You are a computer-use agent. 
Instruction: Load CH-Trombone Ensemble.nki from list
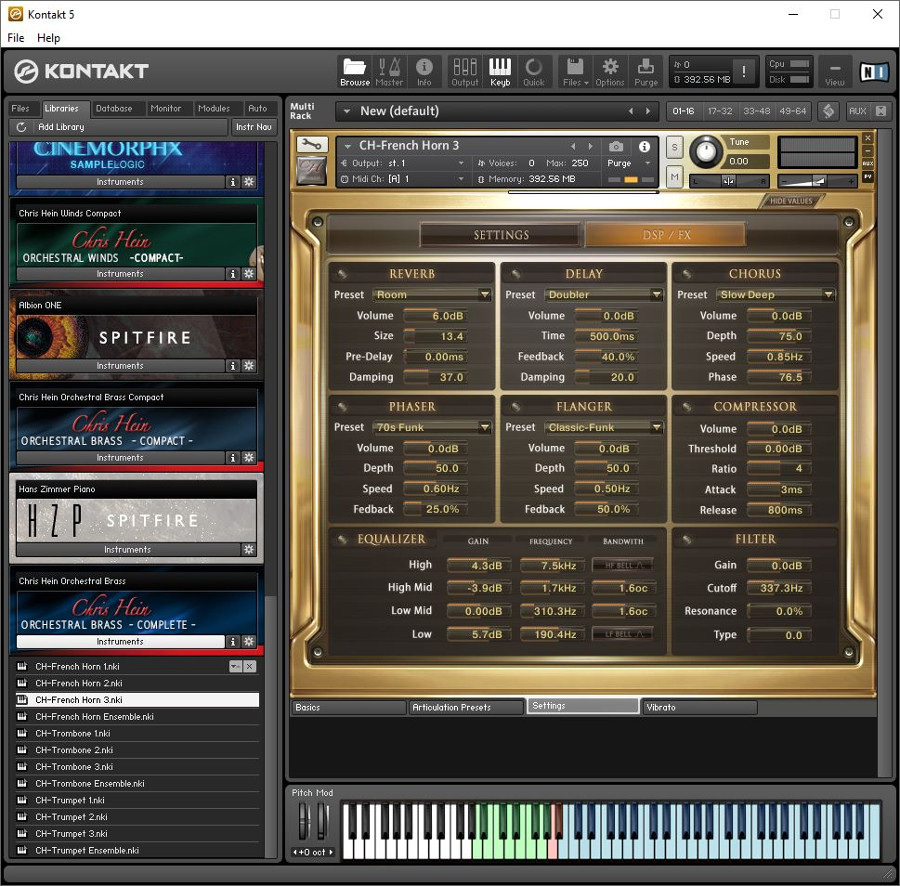[137, 783]
